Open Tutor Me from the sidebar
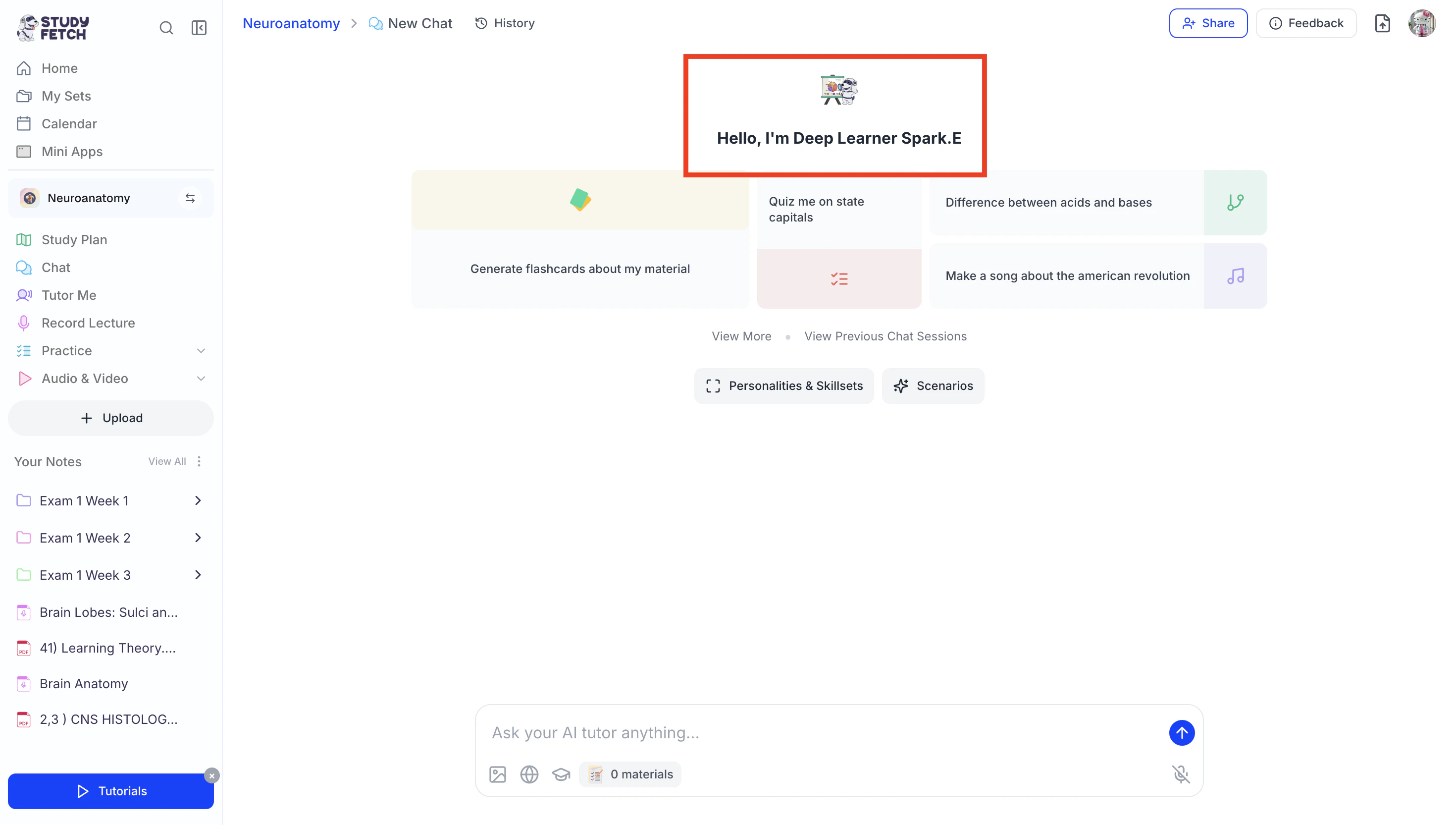Image resolution: width=1456 pixels, height=825 pixels. point(68,295)
